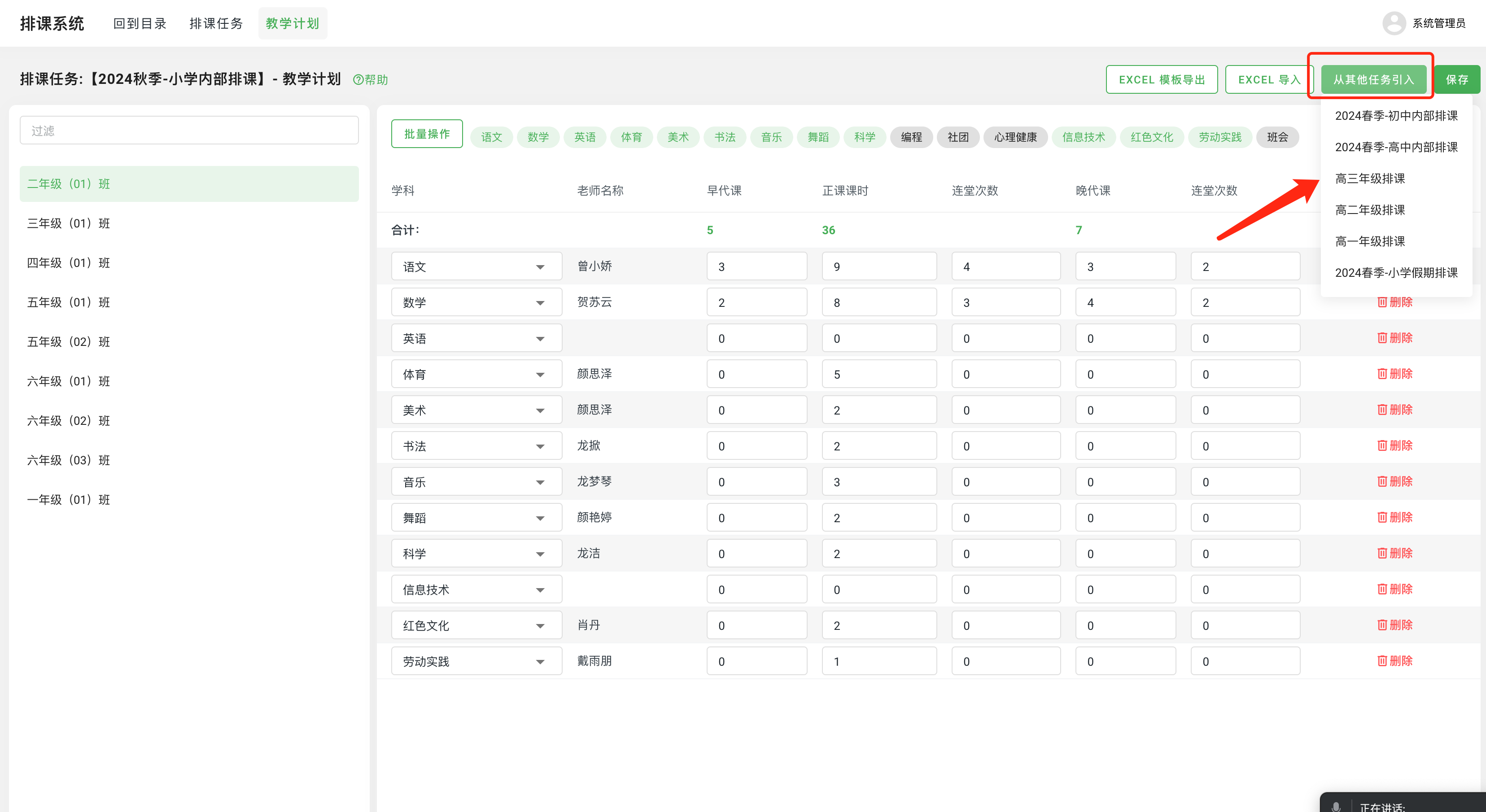The width and height of the screenshot is (1486, 812).
Task: Enable the 班会 subject filter
Action: pyautogui.click(x=1278, y=137)
